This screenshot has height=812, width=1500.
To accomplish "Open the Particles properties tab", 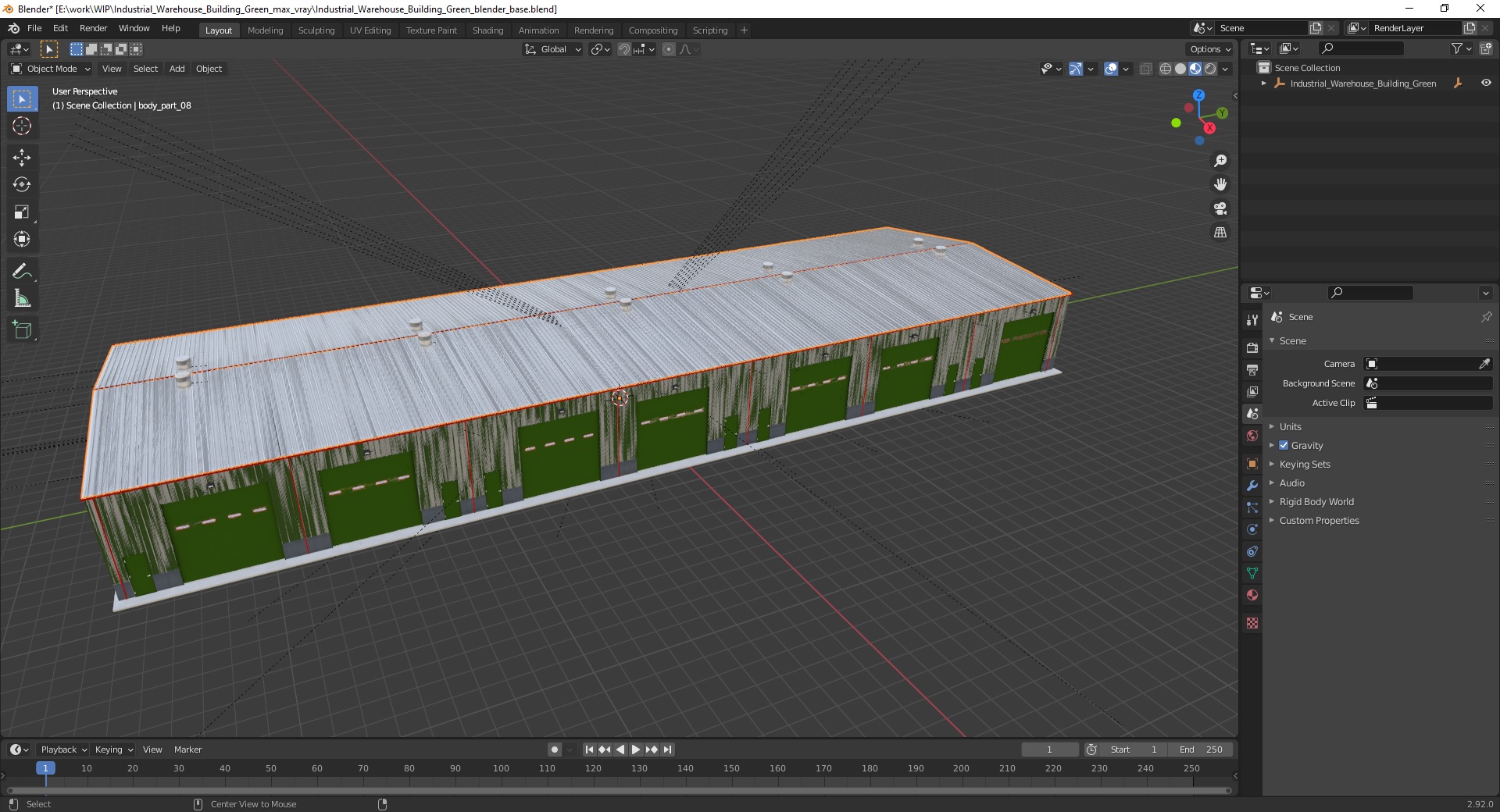I will pyautogui.click(x=1252, y=507).
